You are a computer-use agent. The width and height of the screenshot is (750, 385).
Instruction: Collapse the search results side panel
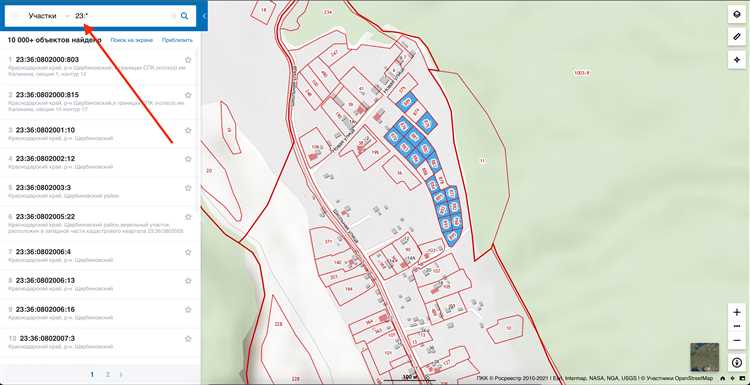204,16
